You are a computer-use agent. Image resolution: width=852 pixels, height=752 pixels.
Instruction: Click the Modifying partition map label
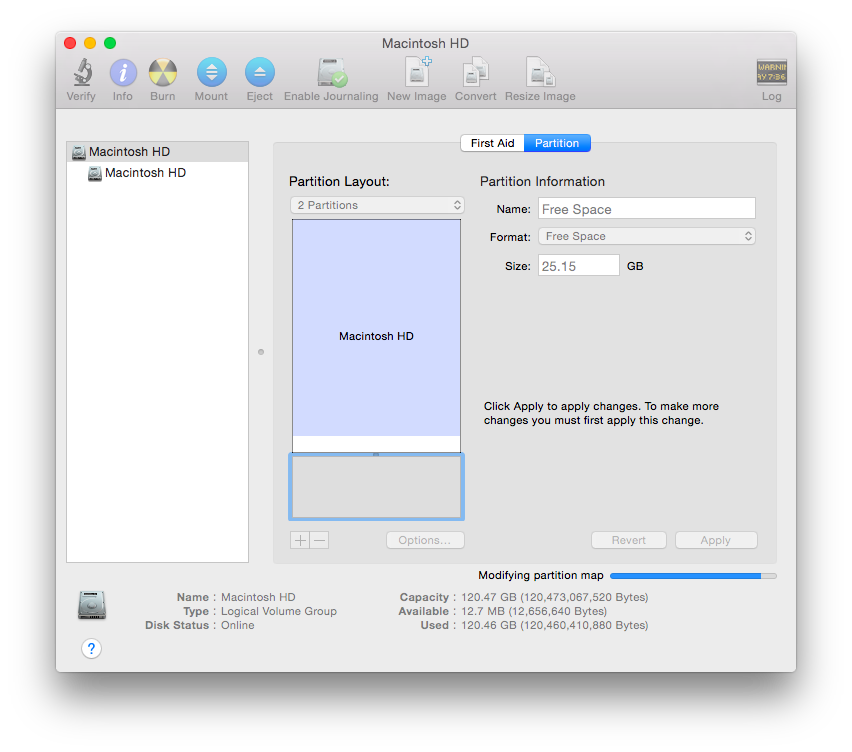click(x=541, y=575)
